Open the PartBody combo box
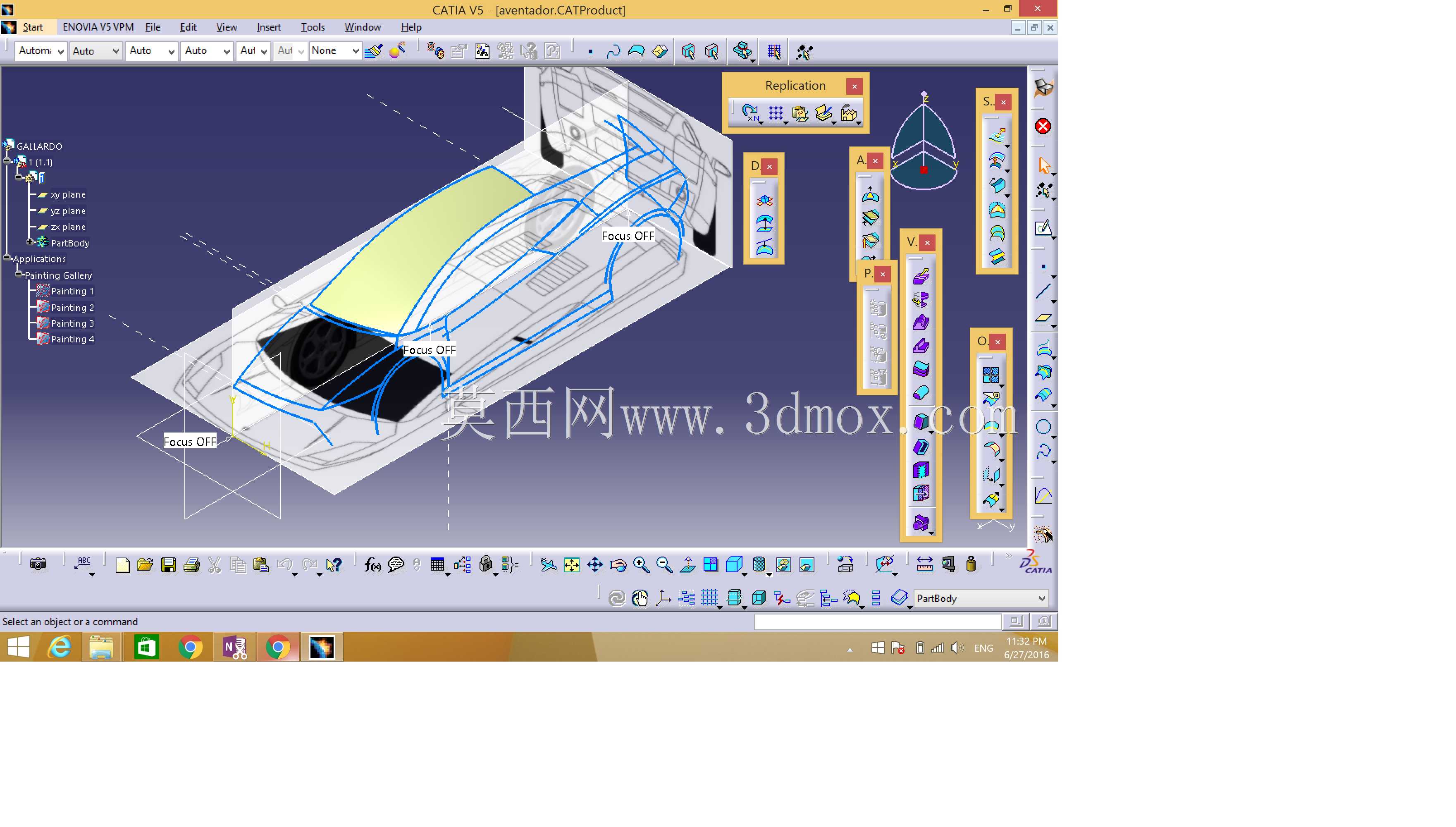The image size is (1456, 827). pos(981,598)
